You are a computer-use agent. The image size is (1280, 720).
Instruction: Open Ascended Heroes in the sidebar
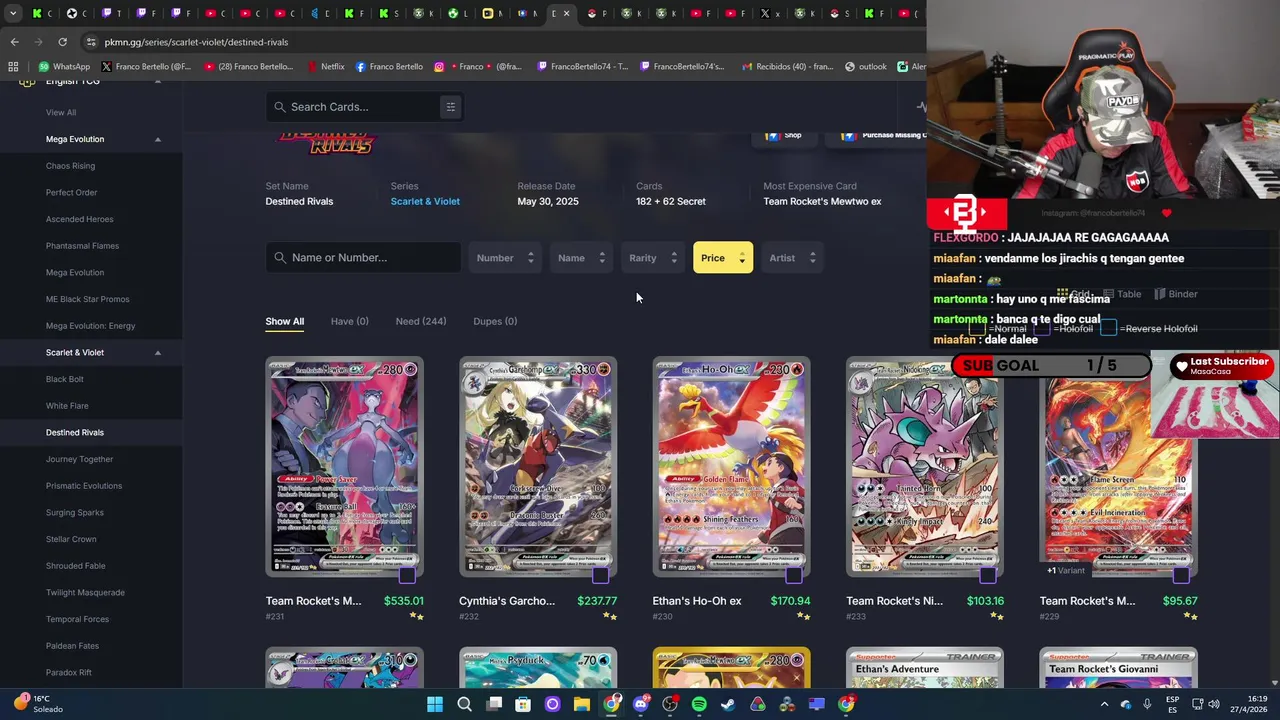pyautogui.click(x=79, y=219)
